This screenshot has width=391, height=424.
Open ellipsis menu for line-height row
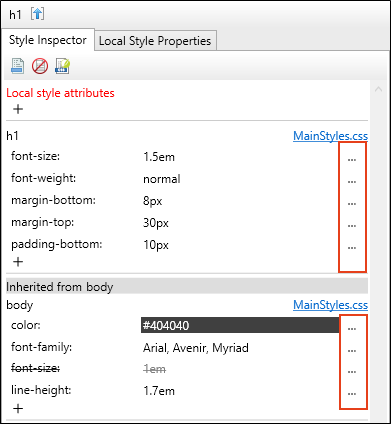pyautogui.click(x=352, y=394)
